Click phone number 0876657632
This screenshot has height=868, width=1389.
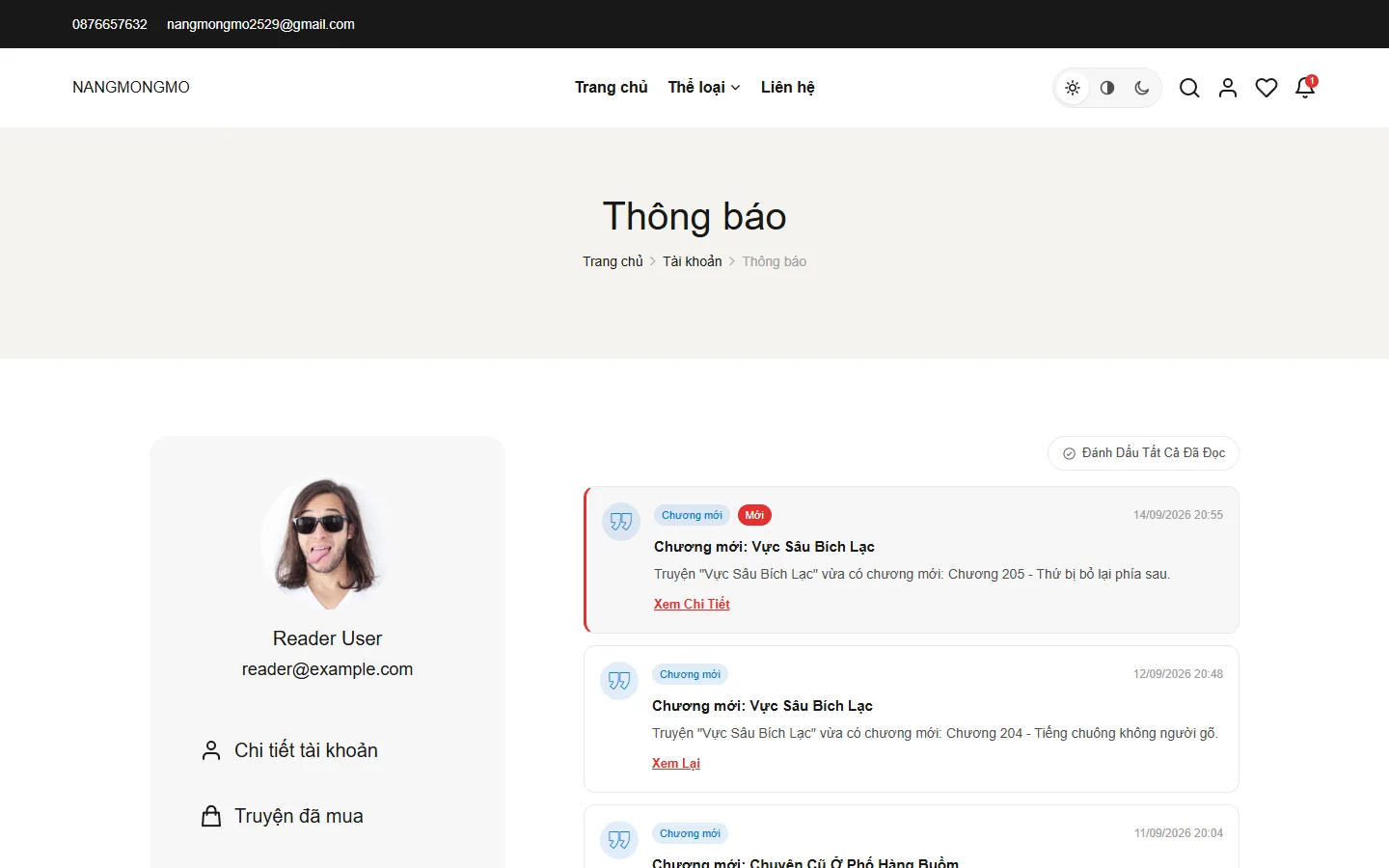(x=110, y=24)
